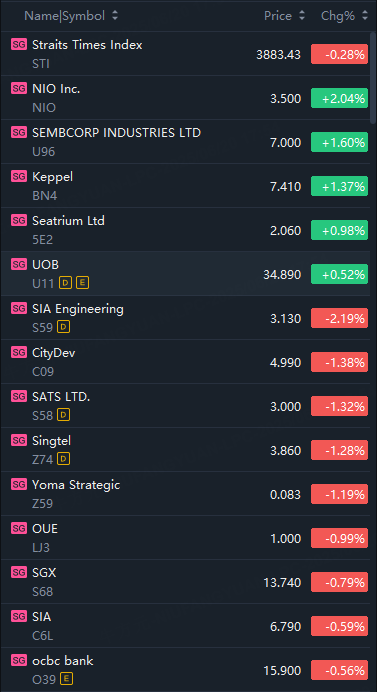
Task: Sort list by Chg% column arrows
Action: (365, 16)
